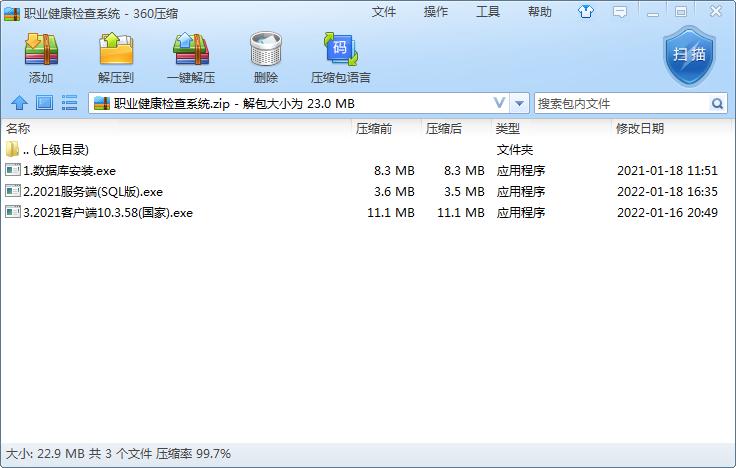Open the 文件 menu
736x468 pixels.
point(383,12)
